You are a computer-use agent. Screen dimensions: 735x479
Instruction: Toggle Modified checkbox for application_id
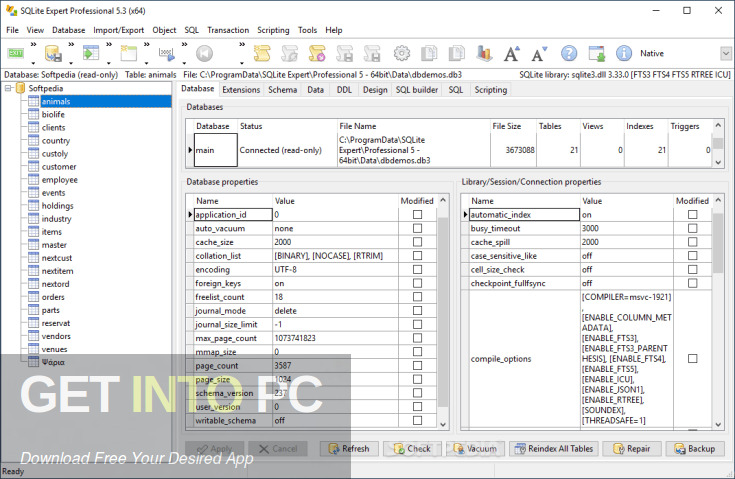[417, 215]
